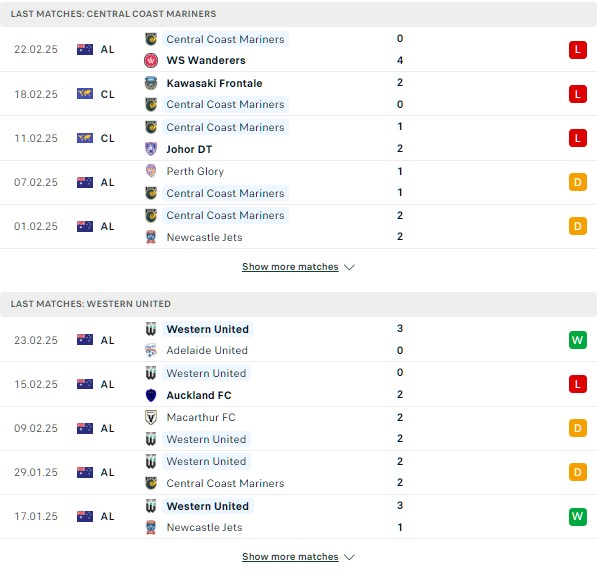Click AL league label for 07.02.25 match

[x=107, y=182]
